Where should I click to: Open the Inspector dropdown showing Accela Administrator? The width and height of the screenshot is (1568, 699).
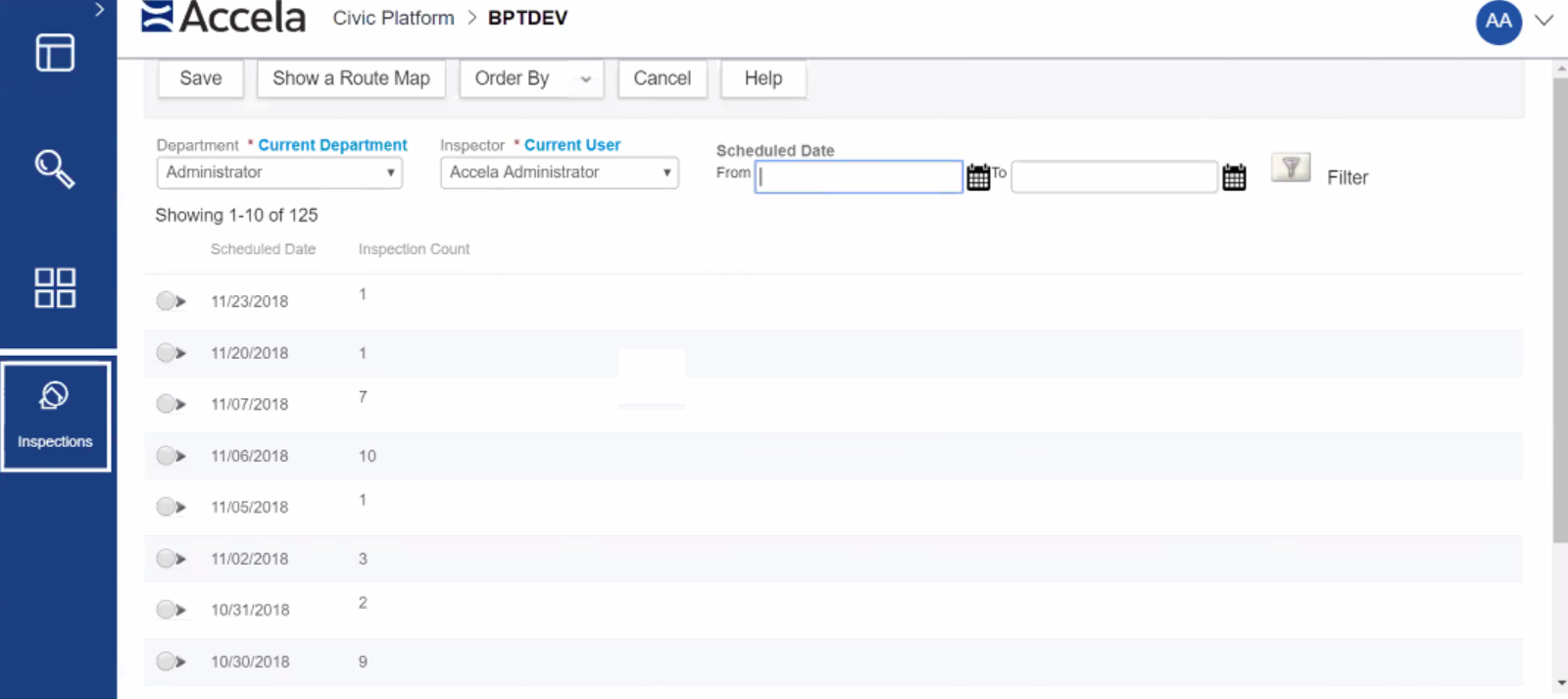coord(559,173)
